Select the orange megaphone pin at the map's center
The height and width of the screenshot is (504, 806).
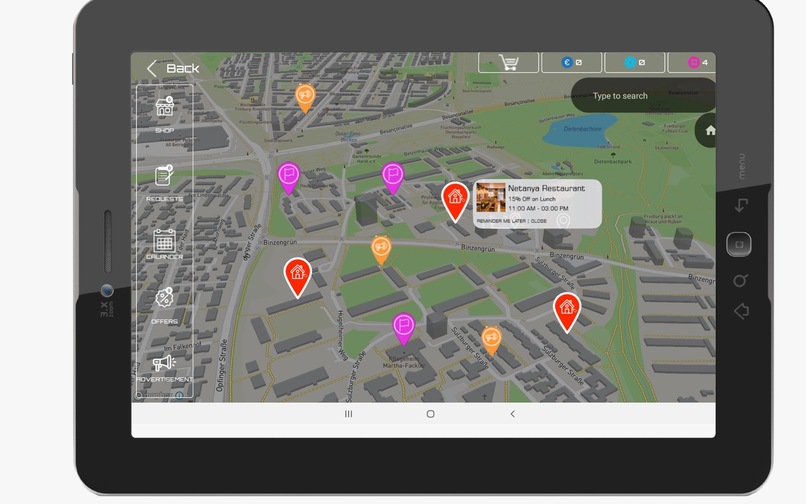(x=381, y=250)
